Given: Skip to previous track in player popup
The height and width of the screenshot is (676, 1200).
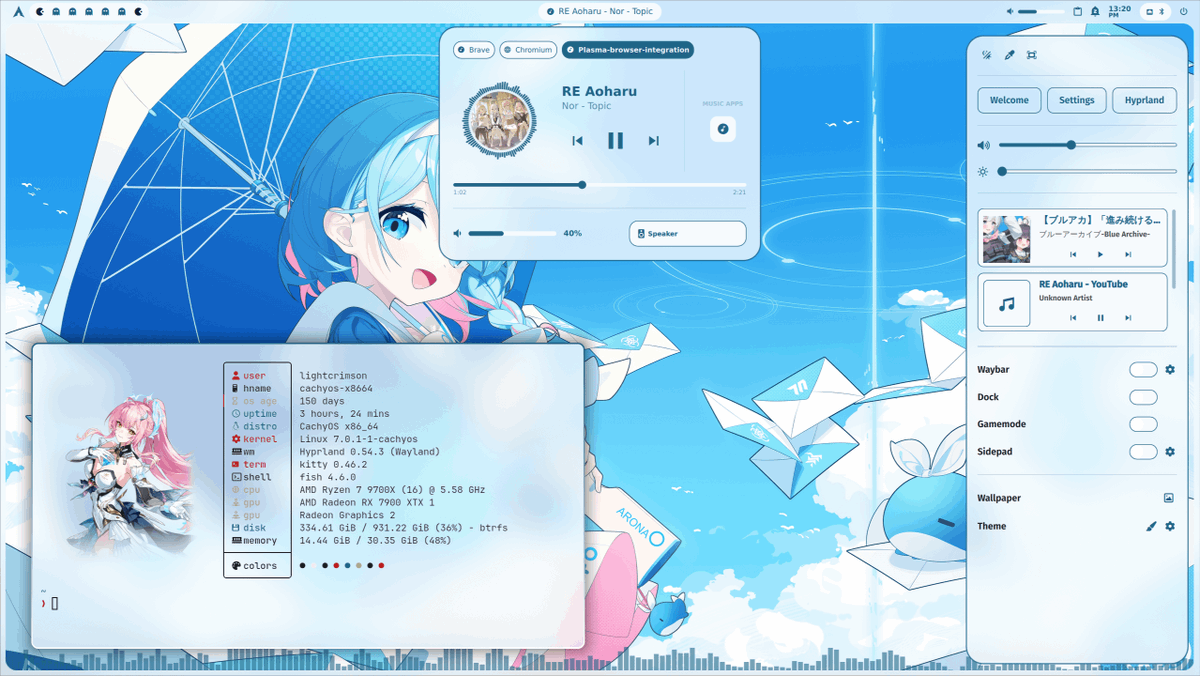Looking at the screenshot, I should (x=577, y=141).
